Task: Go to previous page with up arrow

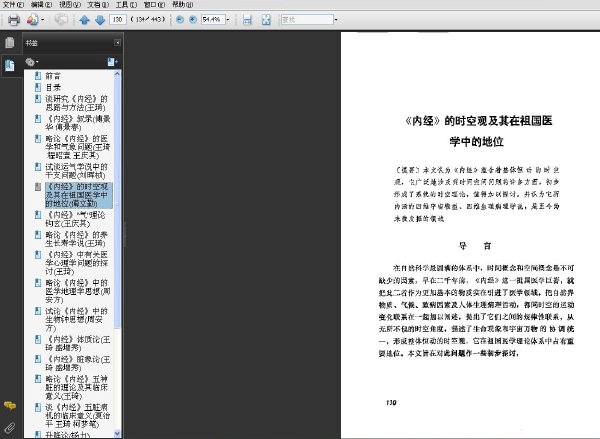Action: click(x=85, y=20)
